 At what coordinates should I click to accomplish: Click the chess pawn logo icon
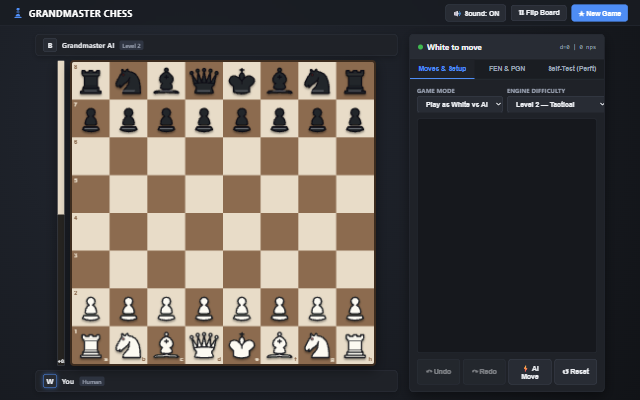point(18,13)
